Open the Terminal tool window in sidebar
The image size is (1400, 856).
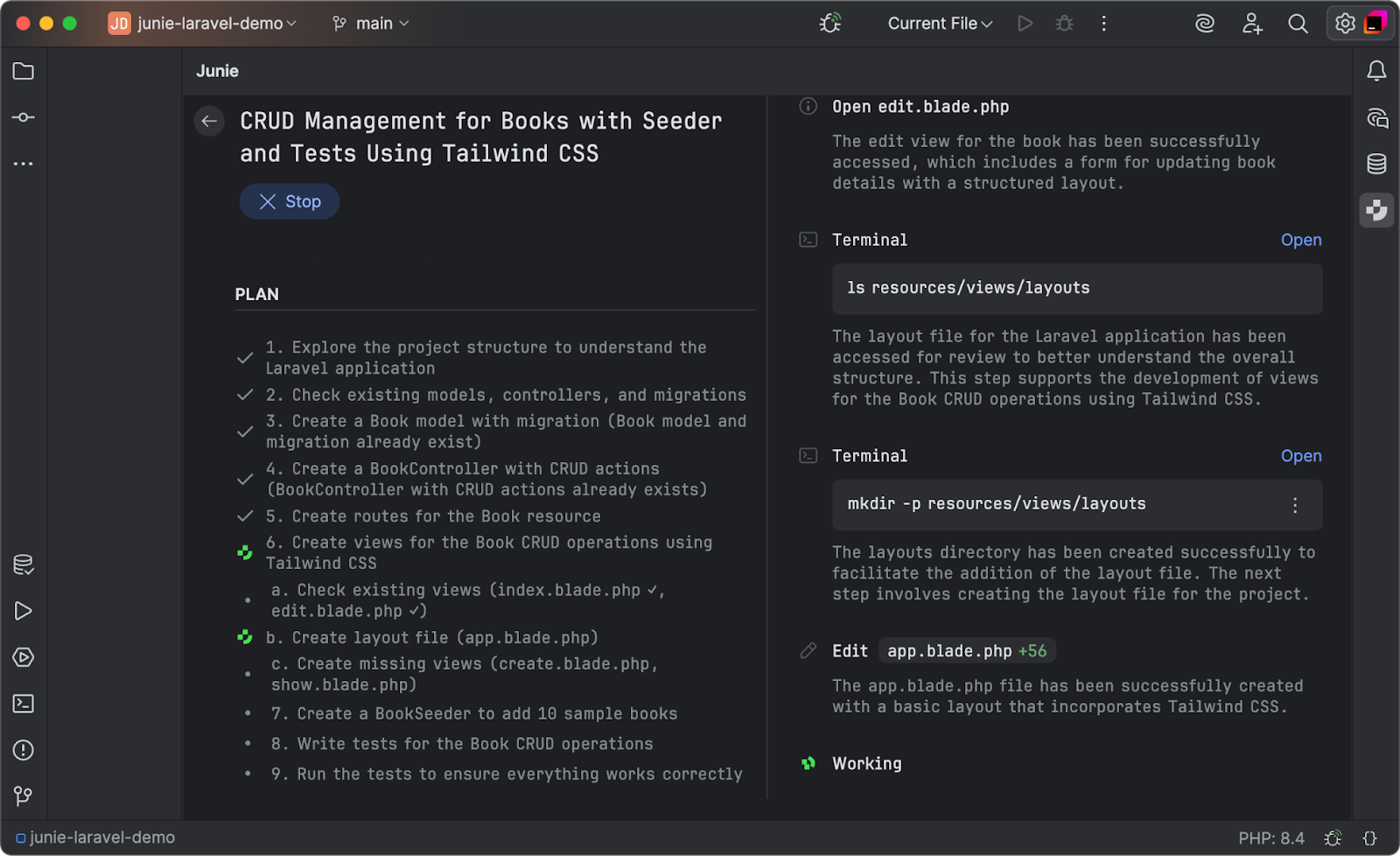coord(24,704)
